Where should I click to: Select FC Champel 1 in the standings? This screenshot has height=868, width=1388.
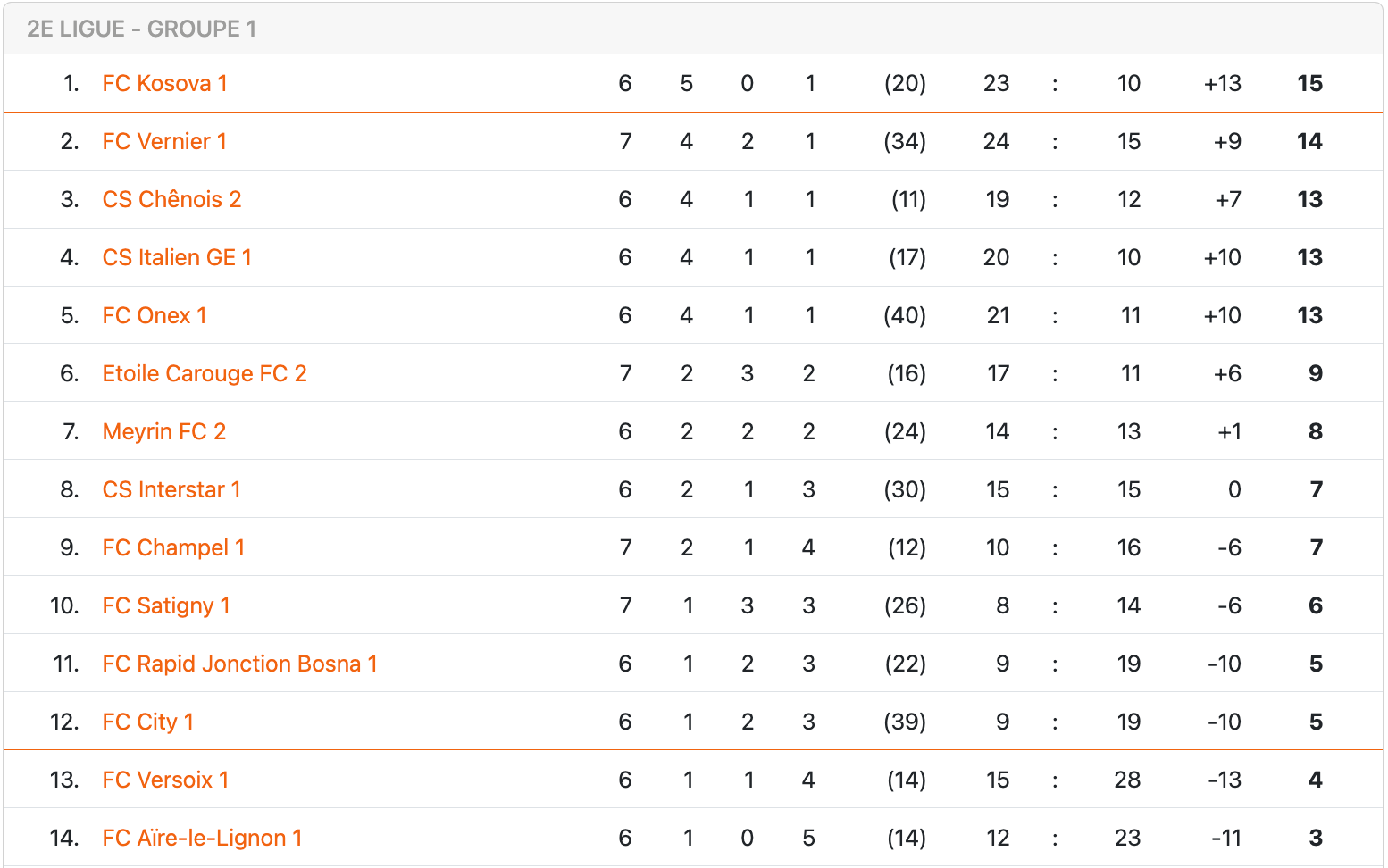coord(173,547)
